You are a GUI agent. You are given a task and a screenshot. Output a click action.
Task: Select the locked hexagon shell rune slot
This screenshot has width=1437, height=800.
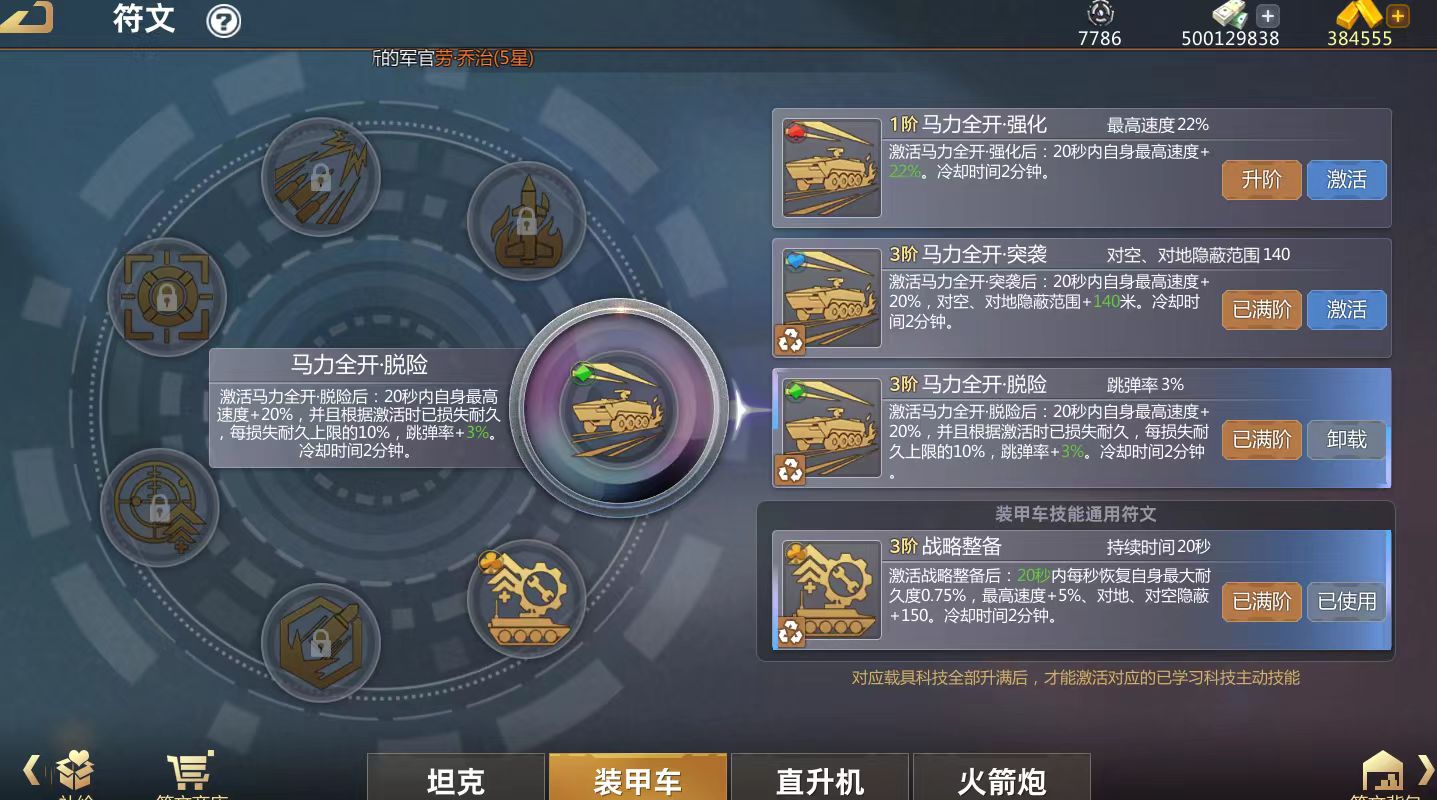(x=320, y=642)
